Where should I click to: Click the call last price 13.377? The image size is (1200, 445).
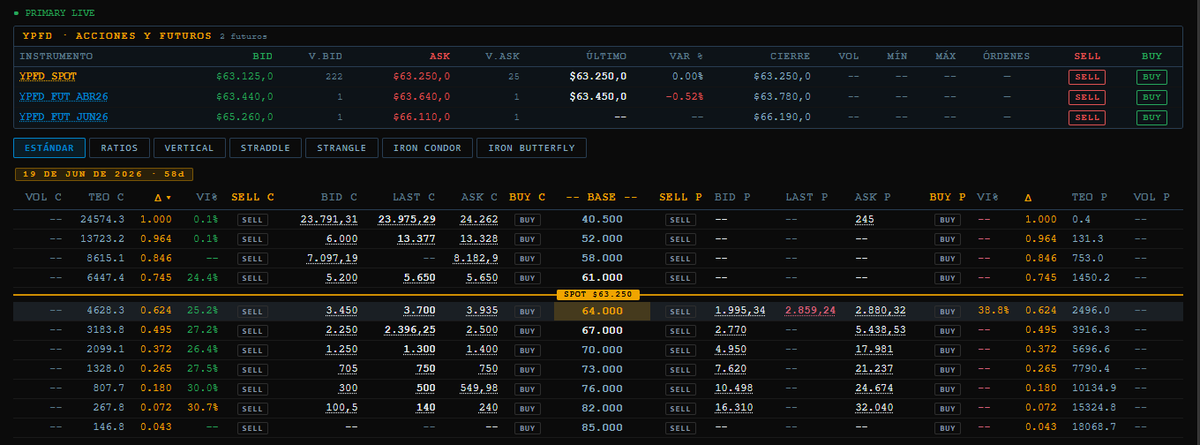(415, 238)
